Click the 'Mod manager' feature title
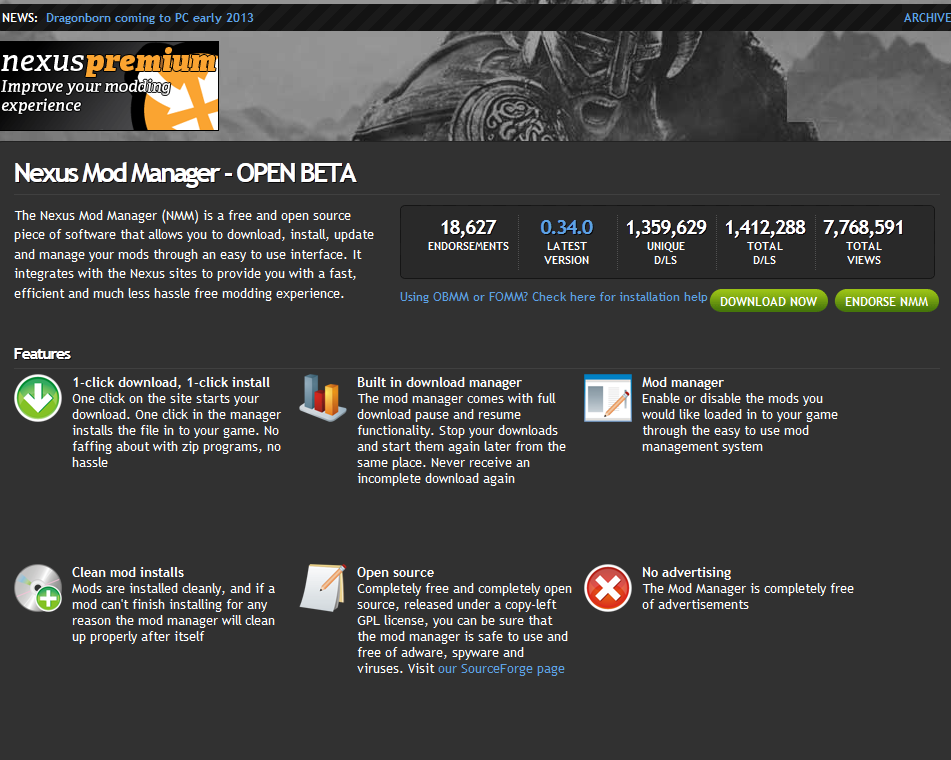The height and width of the screenshot is (760, 951). 683,382
